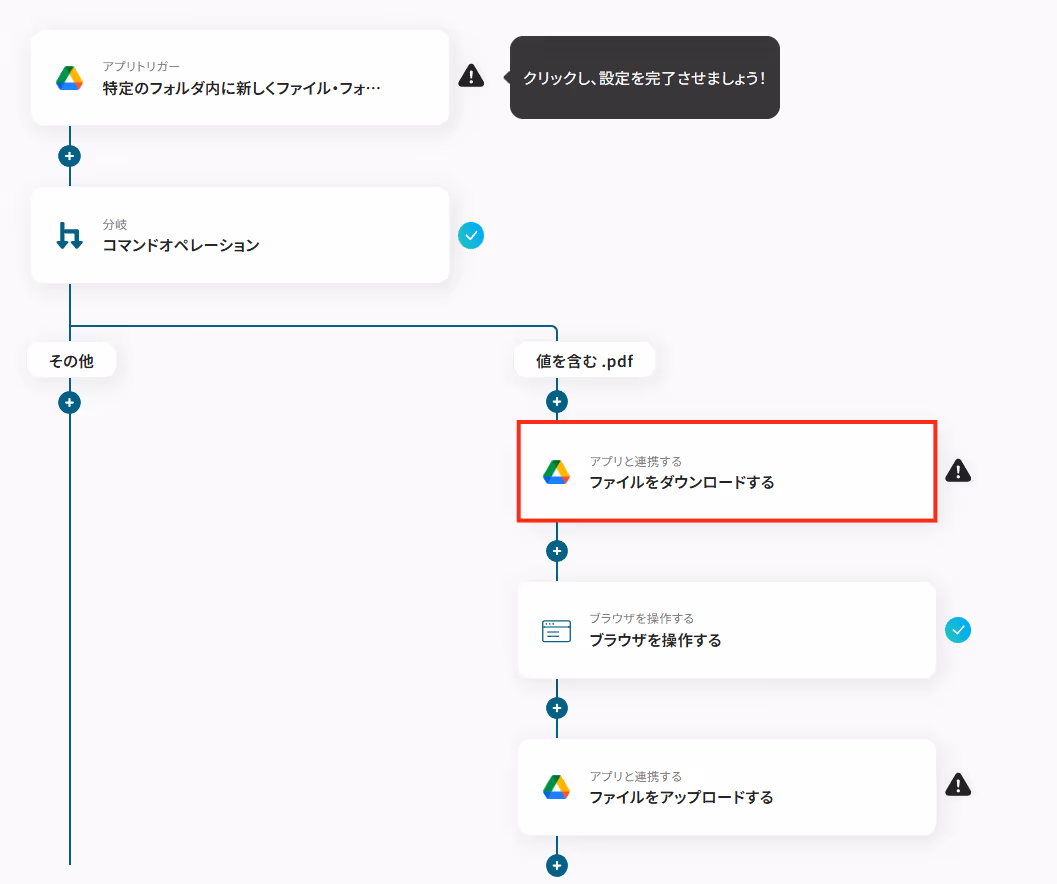Click the アプリトリガー label text
Screen dimensions: 1057x884
coord(141,66)
